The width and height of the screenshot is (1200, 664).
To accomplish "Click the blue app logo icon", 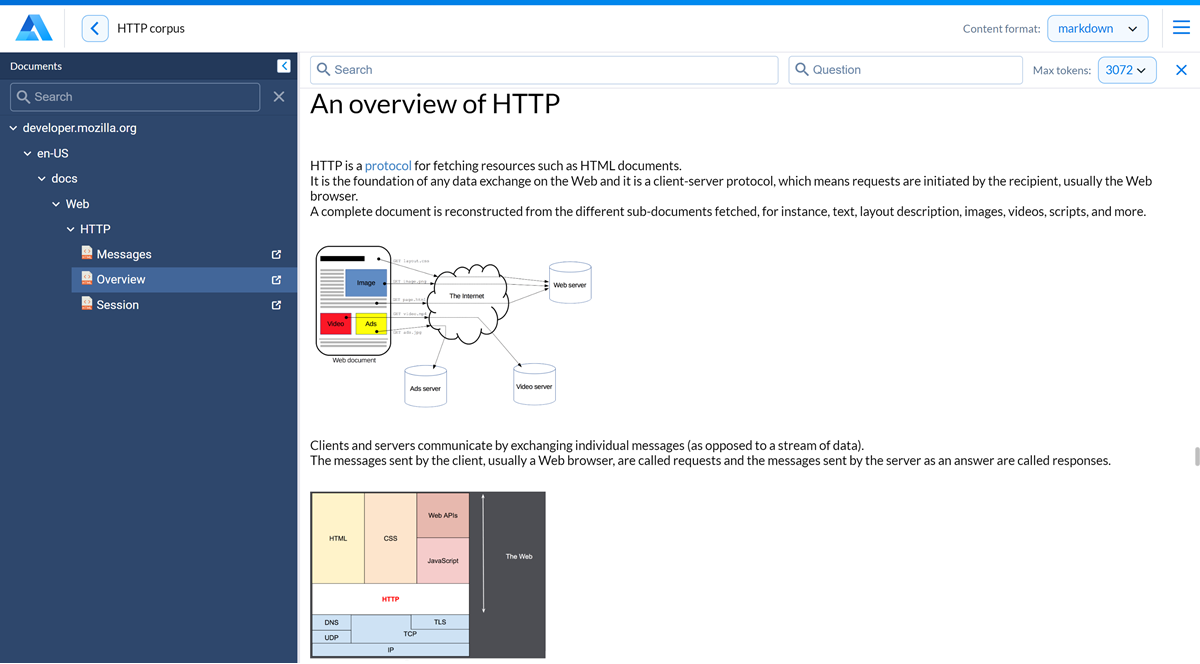I will [x=34, y=28].
